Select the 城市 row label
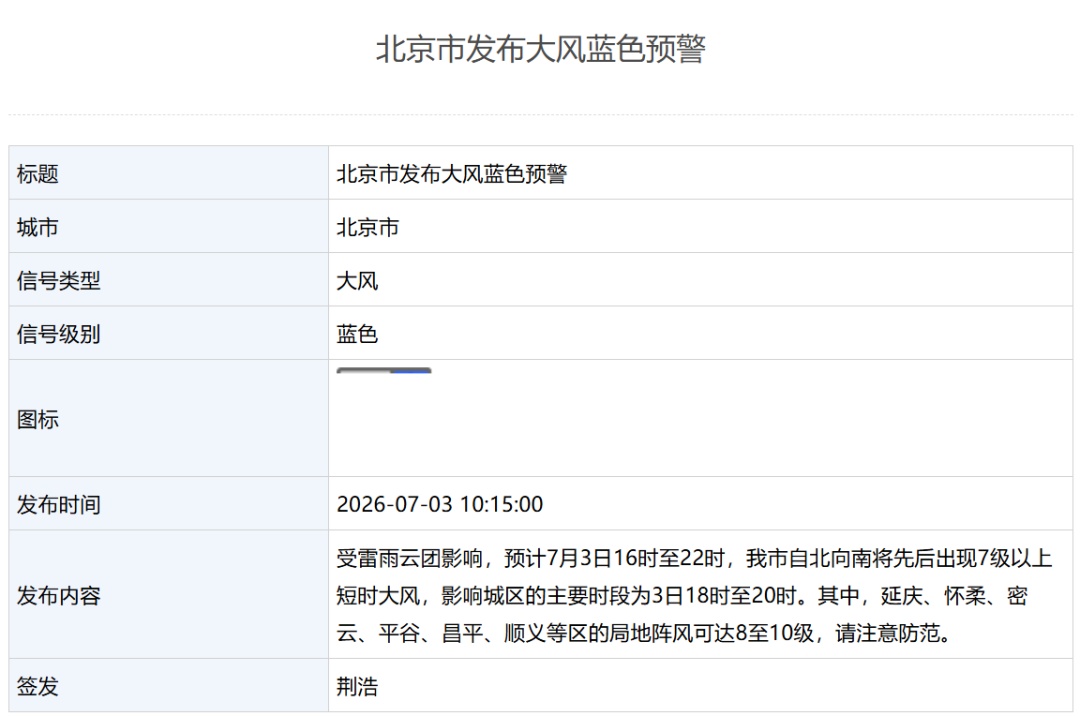 point(38,227)
